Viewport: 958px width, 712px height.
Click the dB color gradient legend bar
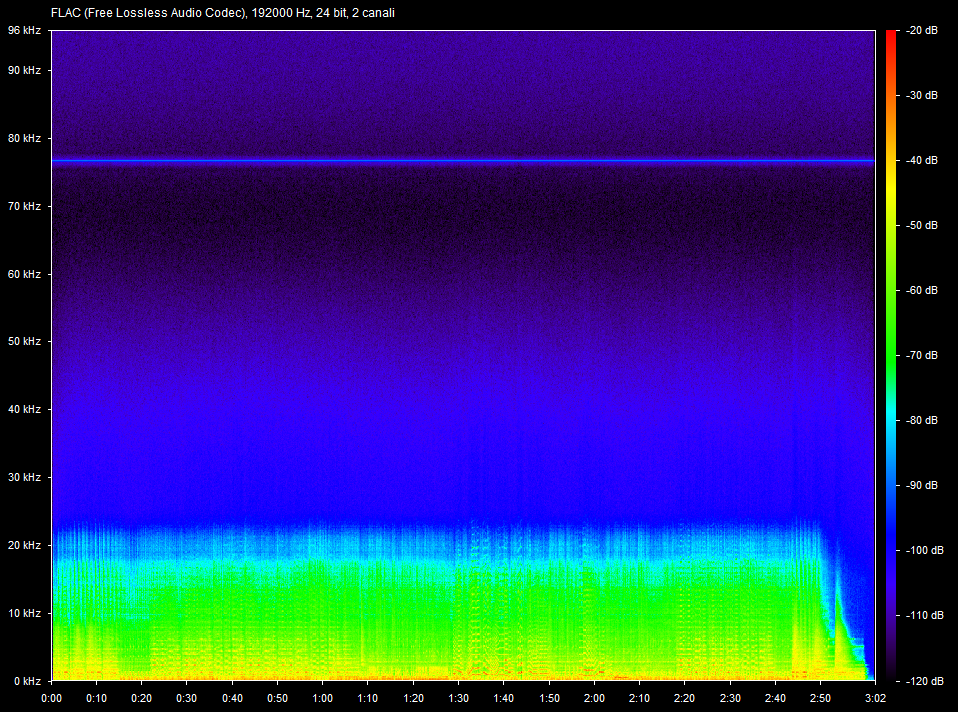coord(891,355)
